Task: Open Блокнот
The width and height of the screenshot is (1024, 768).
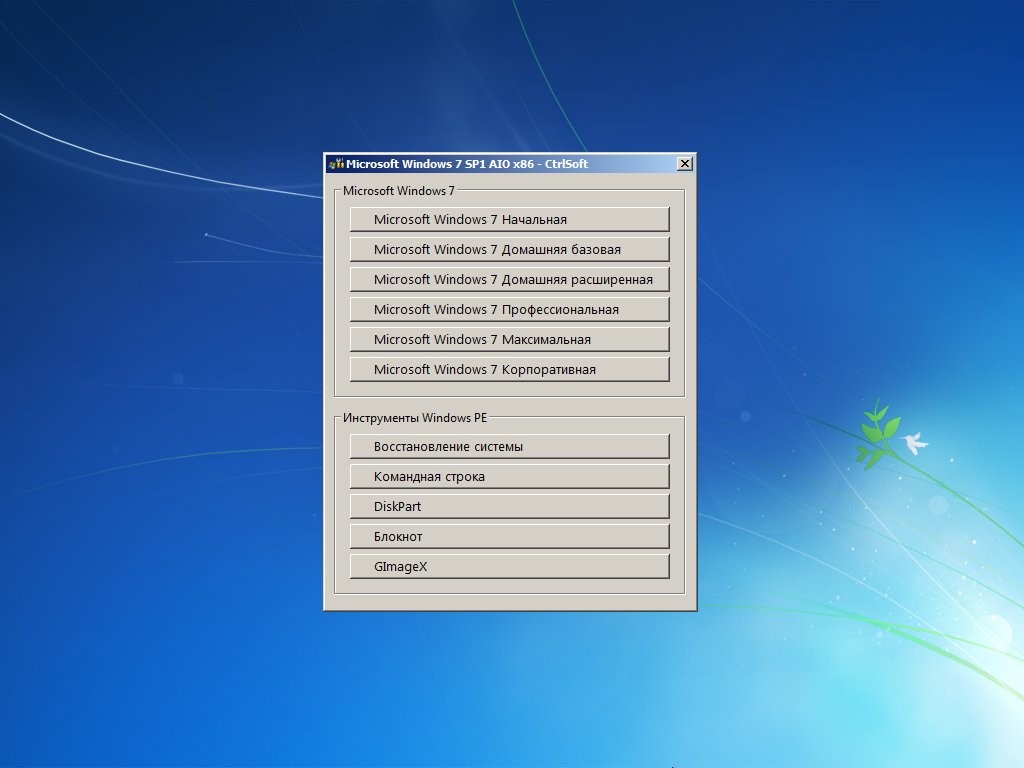Action: pyautogui.click(x=509, y=537)
